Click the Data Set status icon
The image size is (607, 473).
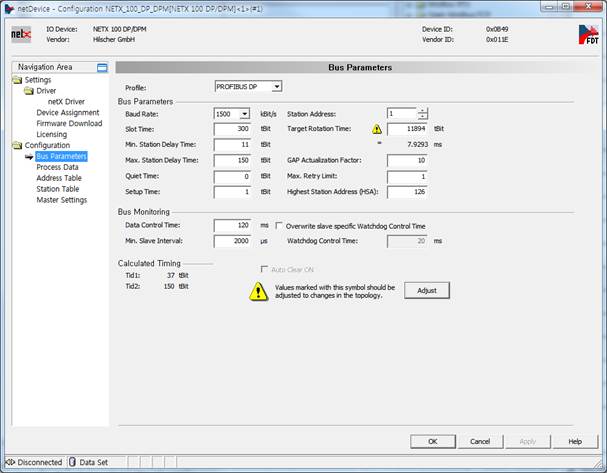tap(72, 462)
